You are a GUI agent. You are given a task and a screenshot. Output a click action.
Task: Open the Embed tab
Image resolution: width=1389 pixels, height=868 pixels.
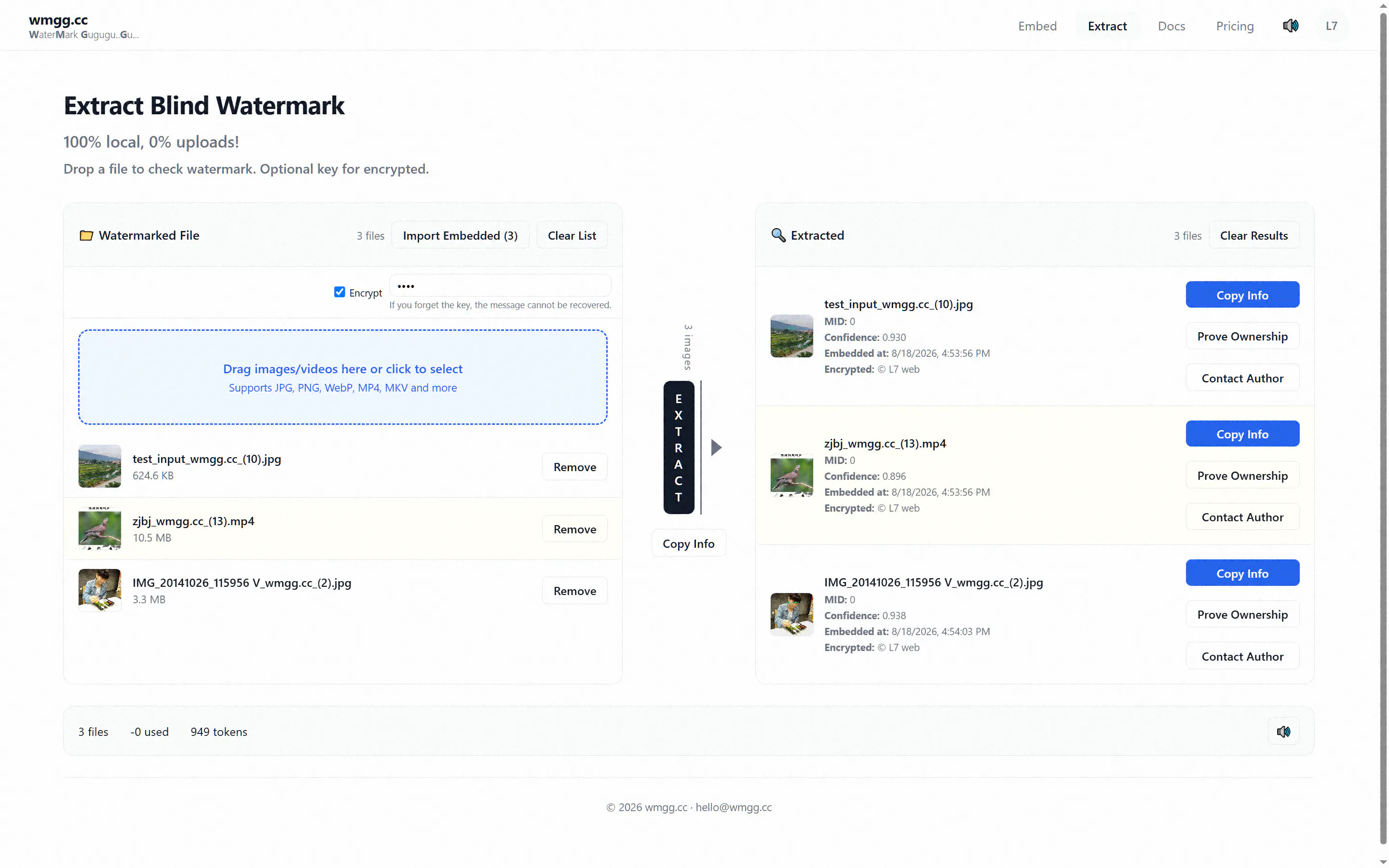1037,26
